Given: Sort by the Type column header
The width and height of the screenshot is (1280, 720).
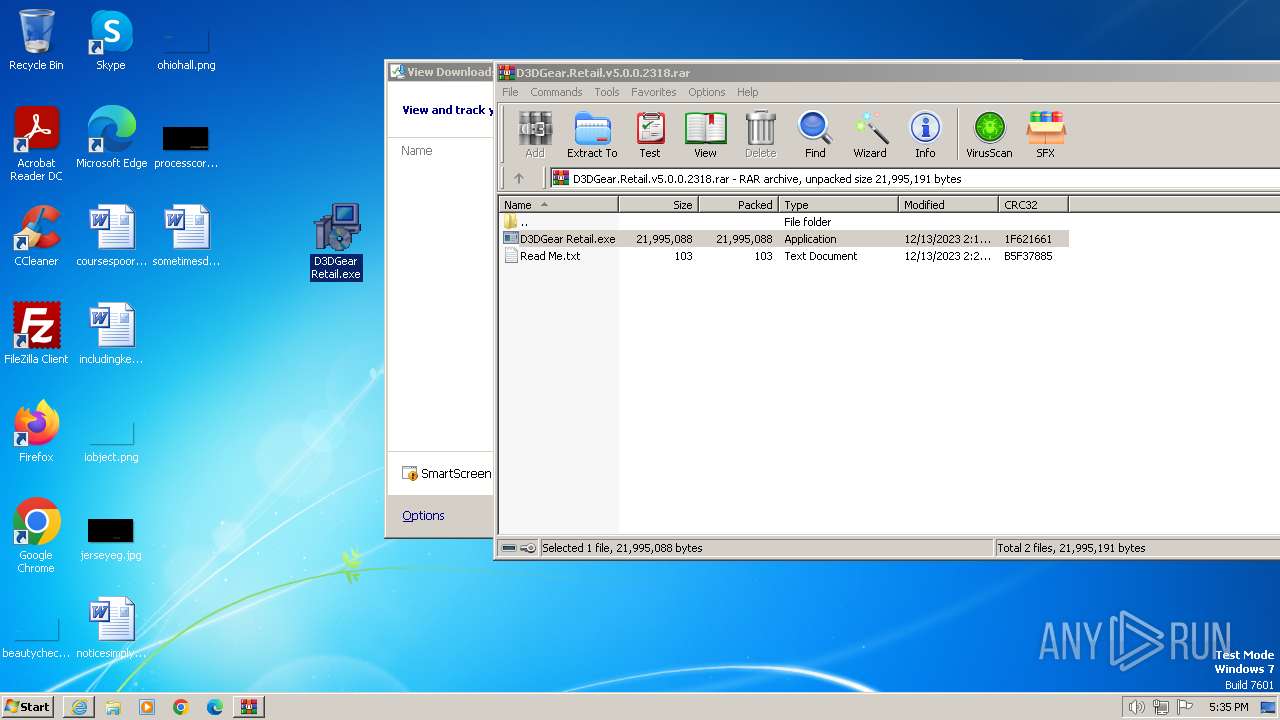Looking at the screenshot, I should tap(838, 204).
